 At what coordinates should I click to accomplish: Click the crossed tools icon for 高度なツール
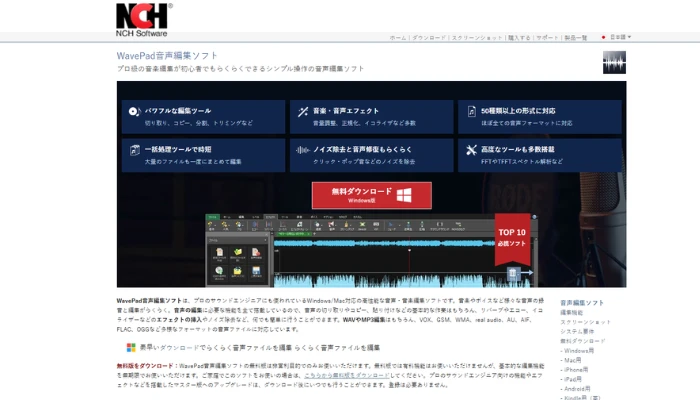click(471, 150)
